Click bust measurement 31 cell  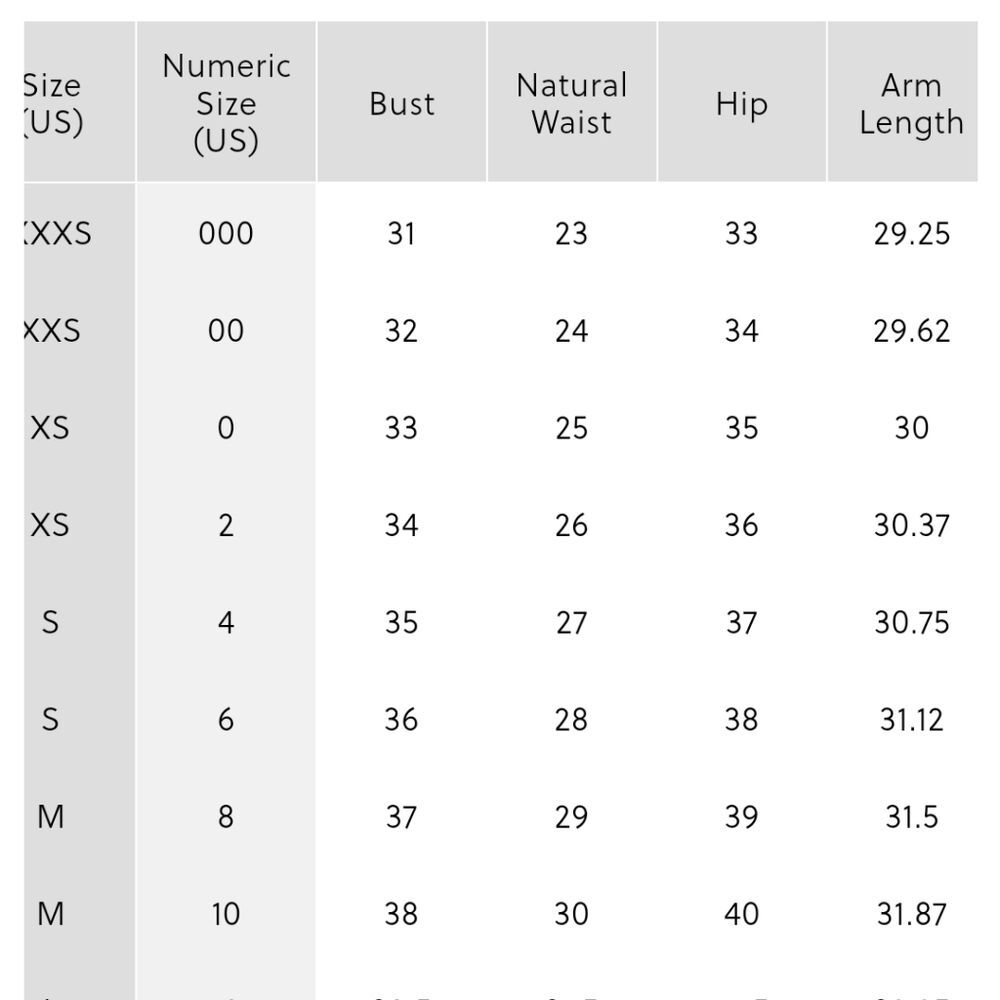(x=402, y=234)
